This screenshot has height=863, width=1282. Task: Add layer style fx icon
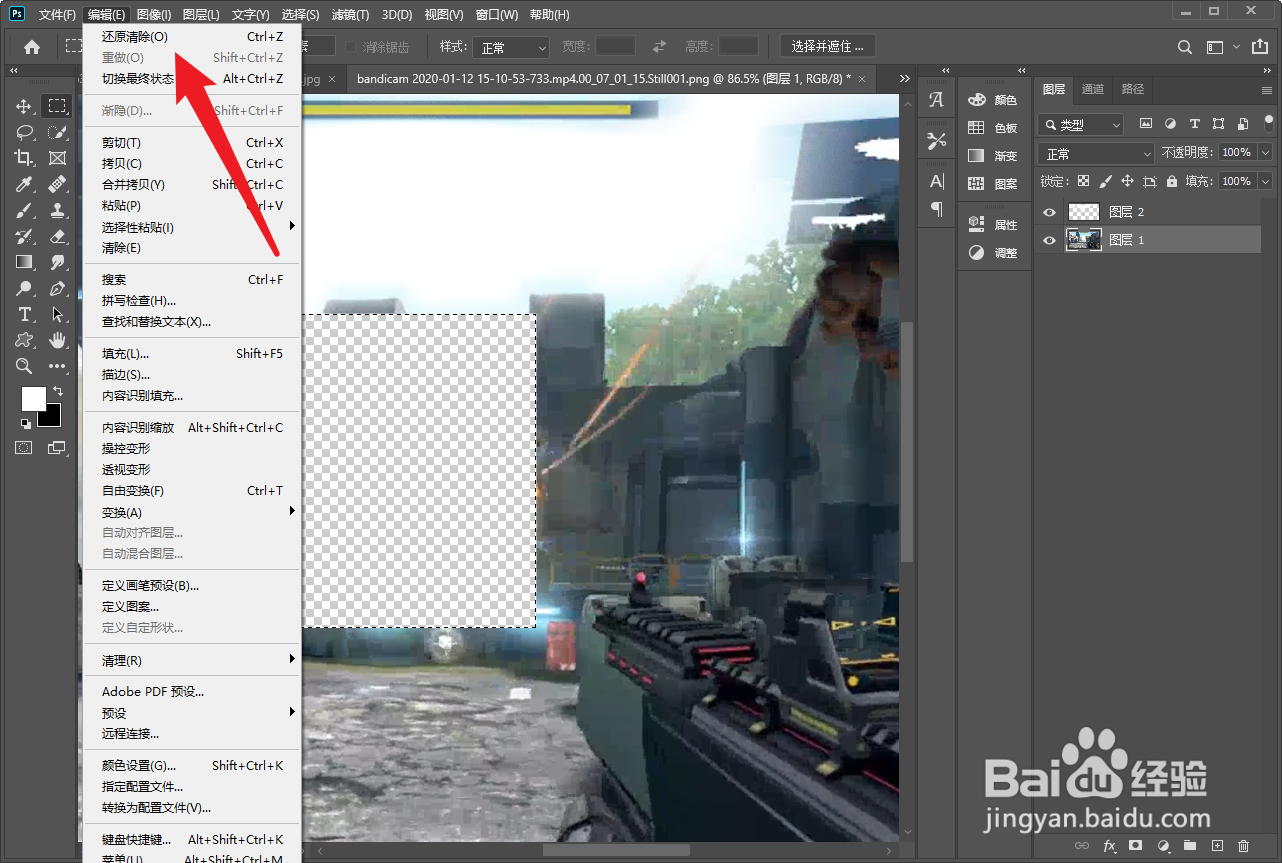coord(1109,846)
